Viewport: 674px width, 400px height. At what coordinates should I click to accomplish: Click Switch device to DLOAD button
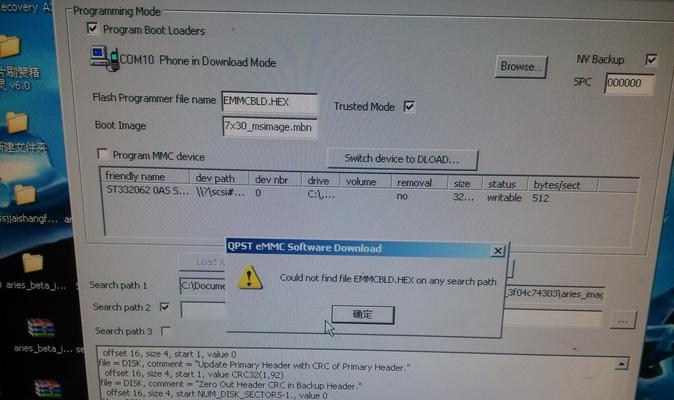402,159
